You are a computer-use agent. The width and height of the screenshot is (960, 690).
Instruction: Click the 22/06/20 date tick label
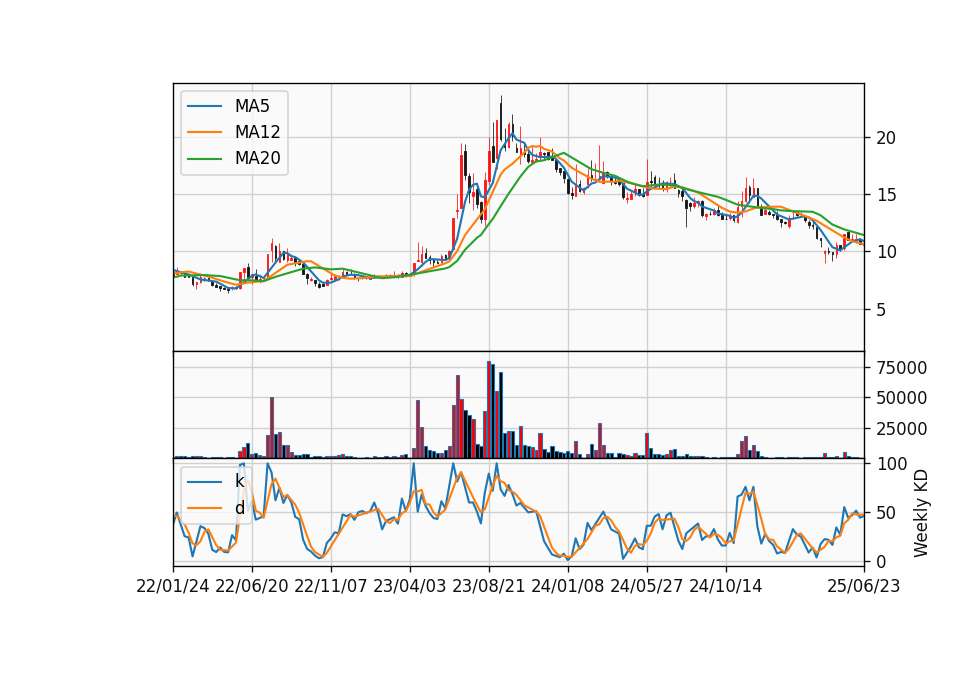point(252,587)
